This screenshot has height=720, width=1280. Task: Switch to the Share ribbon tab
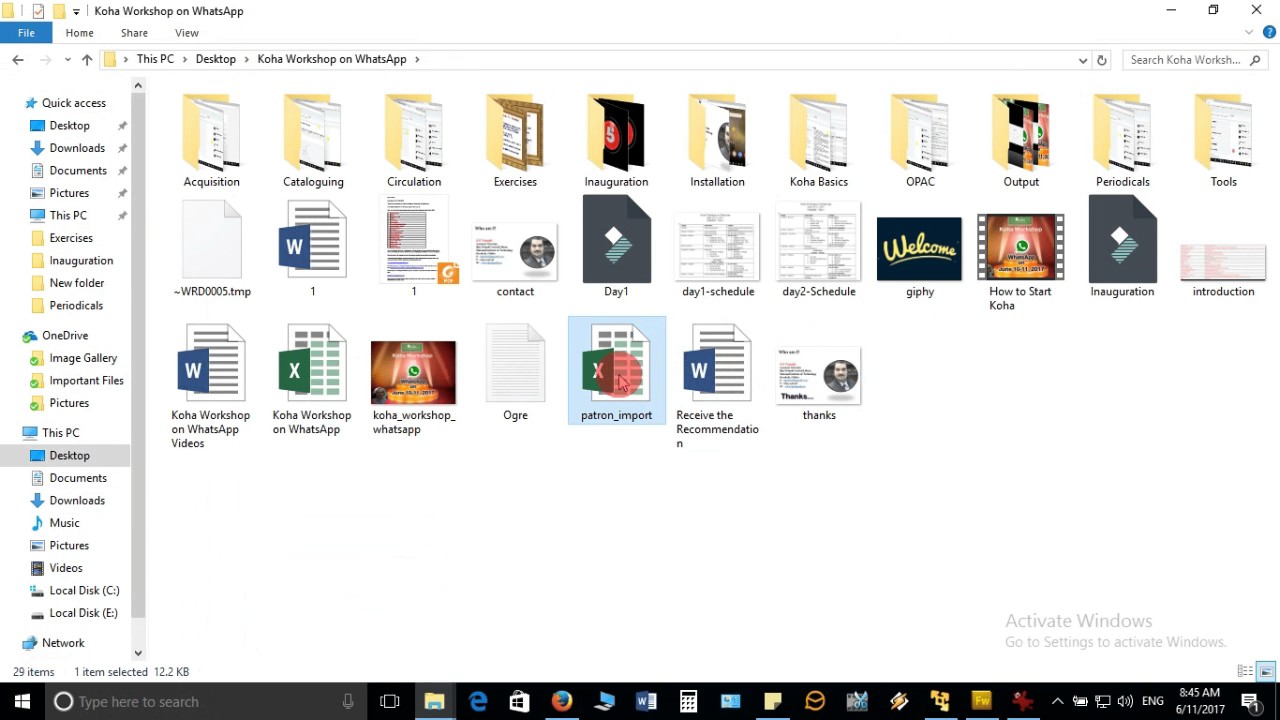134,33
